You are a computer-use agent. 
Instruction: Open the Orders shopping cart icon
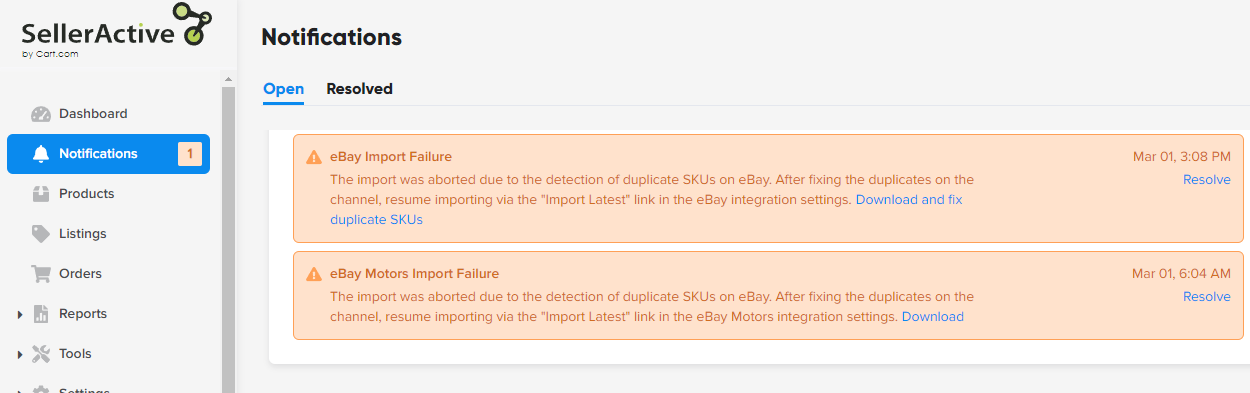41,274
